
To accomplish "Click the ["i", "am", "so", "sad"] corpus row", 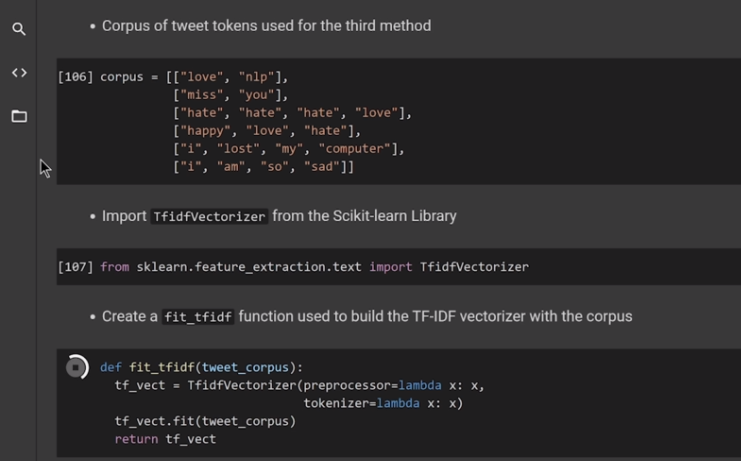I will (263, 167).
